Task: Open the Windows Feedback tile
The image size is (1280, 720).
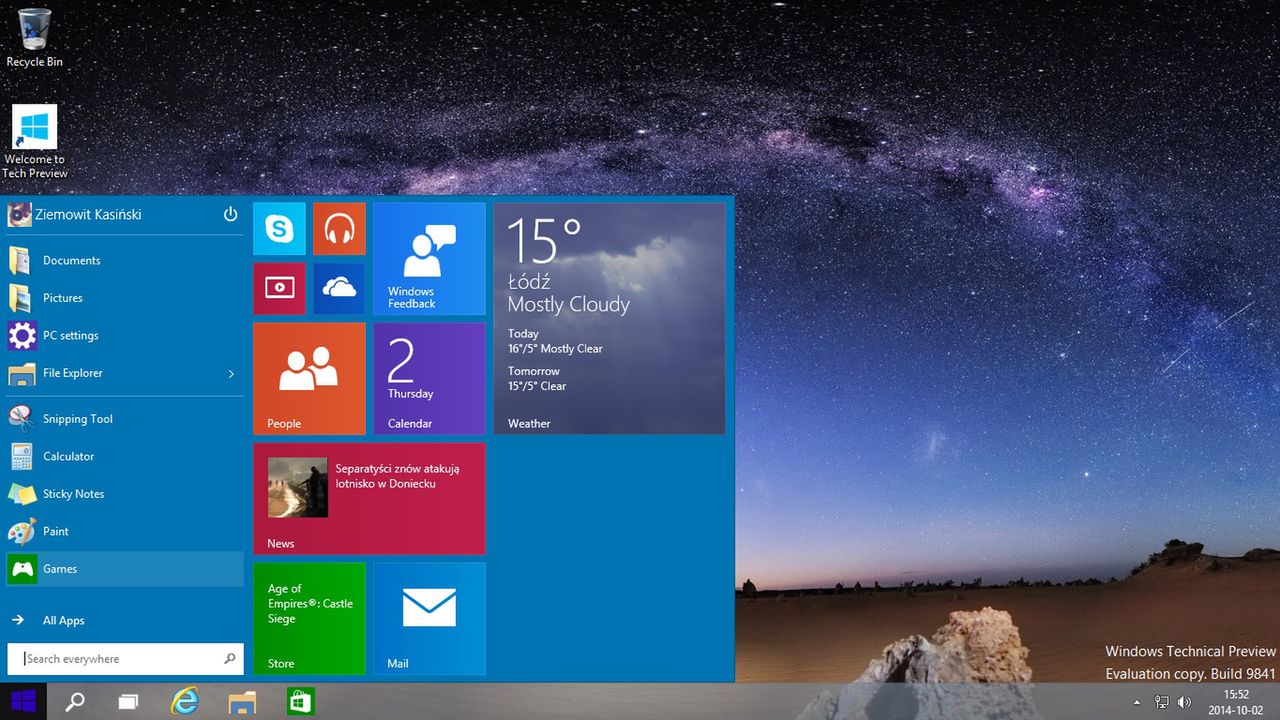Action: click(x=429, y=259)
